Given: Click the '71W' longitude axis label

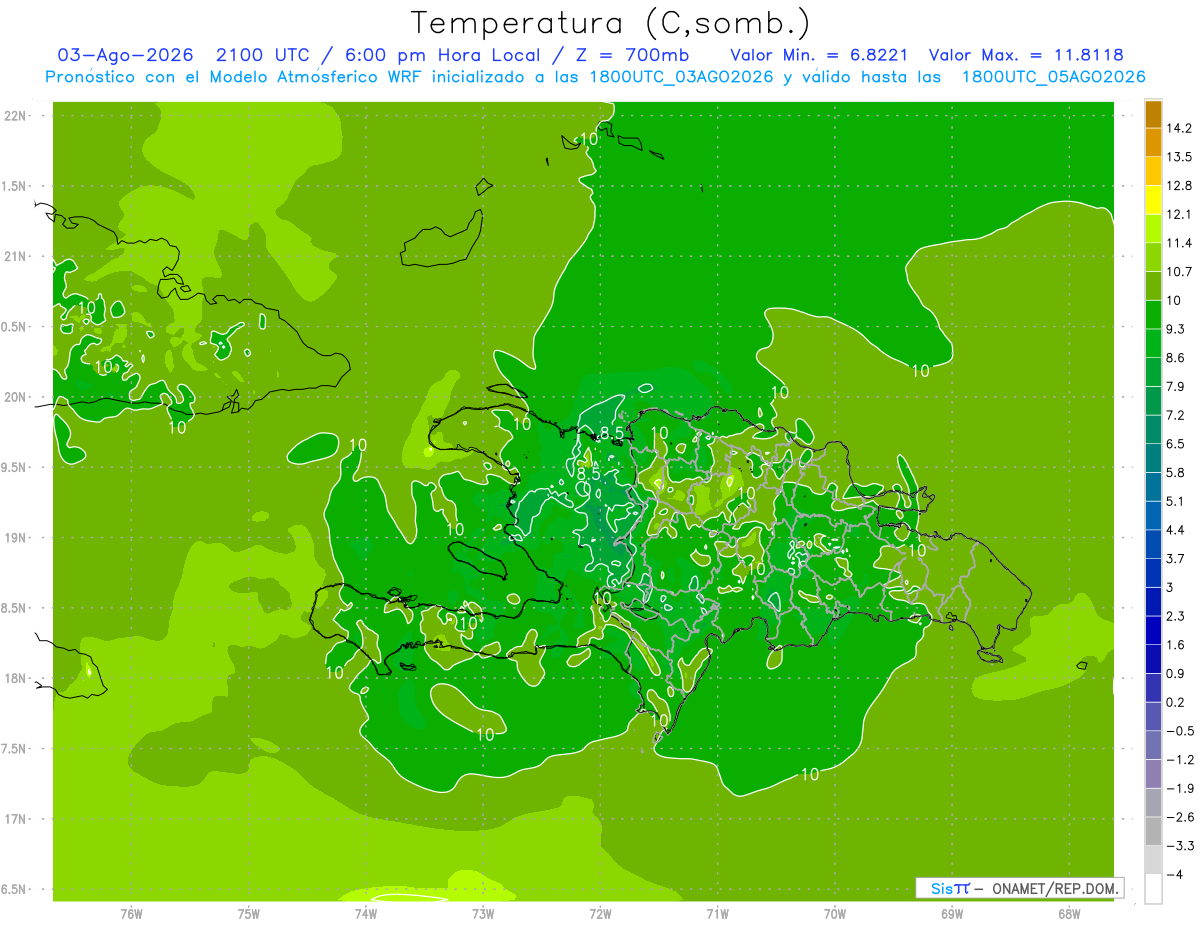Looking at the screenshot, I should point(717,913).
